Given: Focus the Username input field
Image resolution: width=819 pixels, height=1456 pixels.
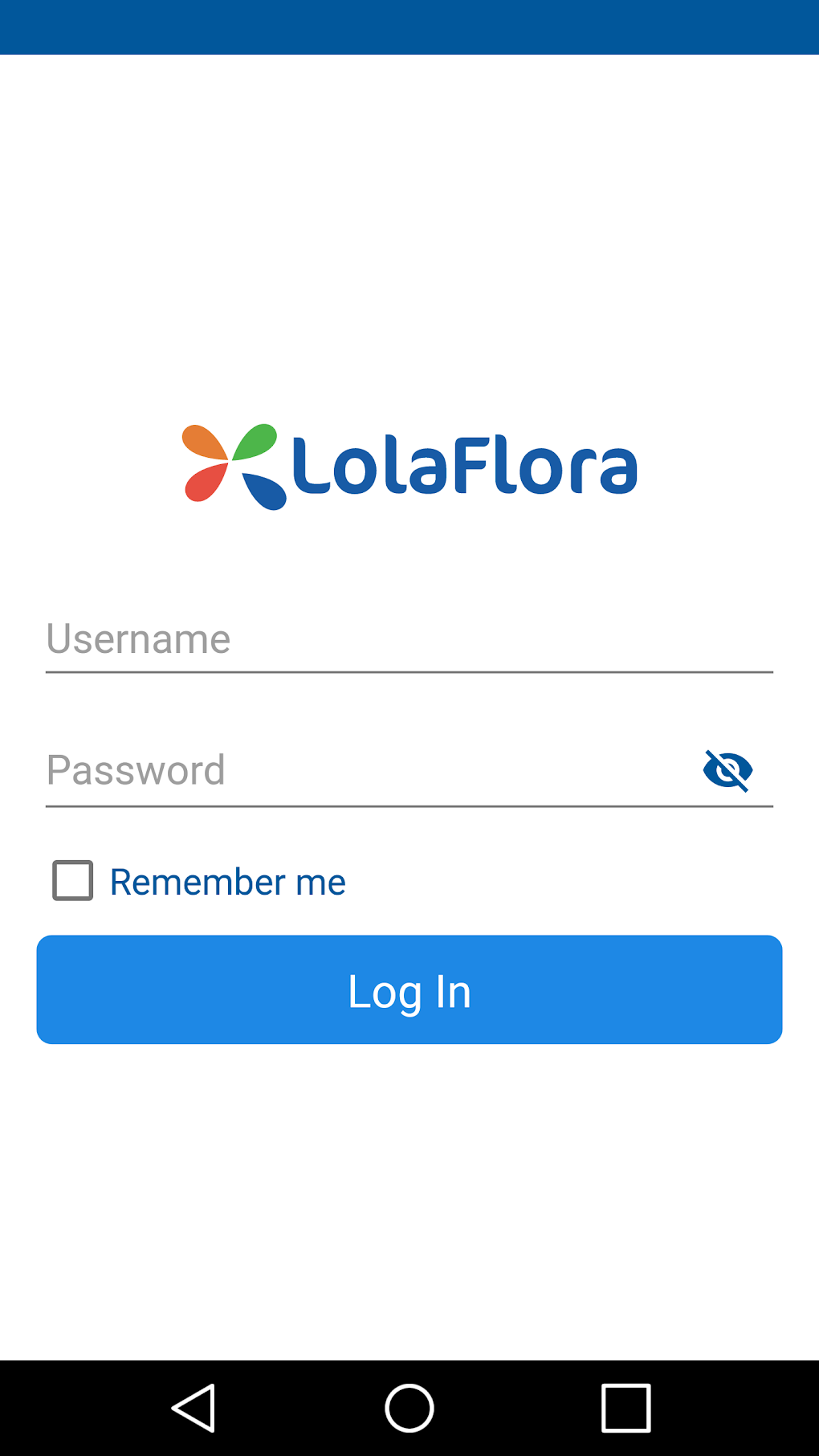Looking at the screenshot, I should [409, 640].
